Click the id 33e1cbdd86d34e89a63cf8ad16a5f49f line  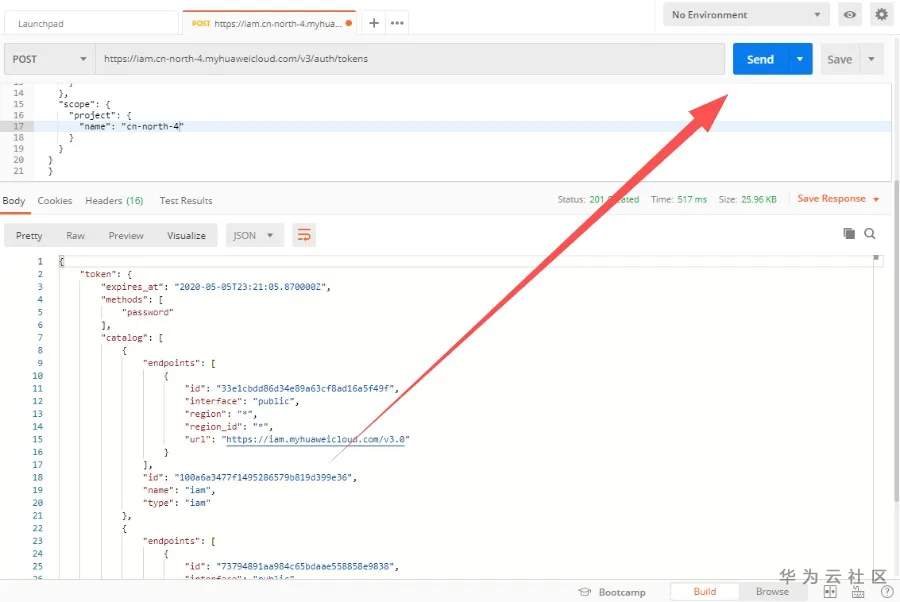pos(292,389)
